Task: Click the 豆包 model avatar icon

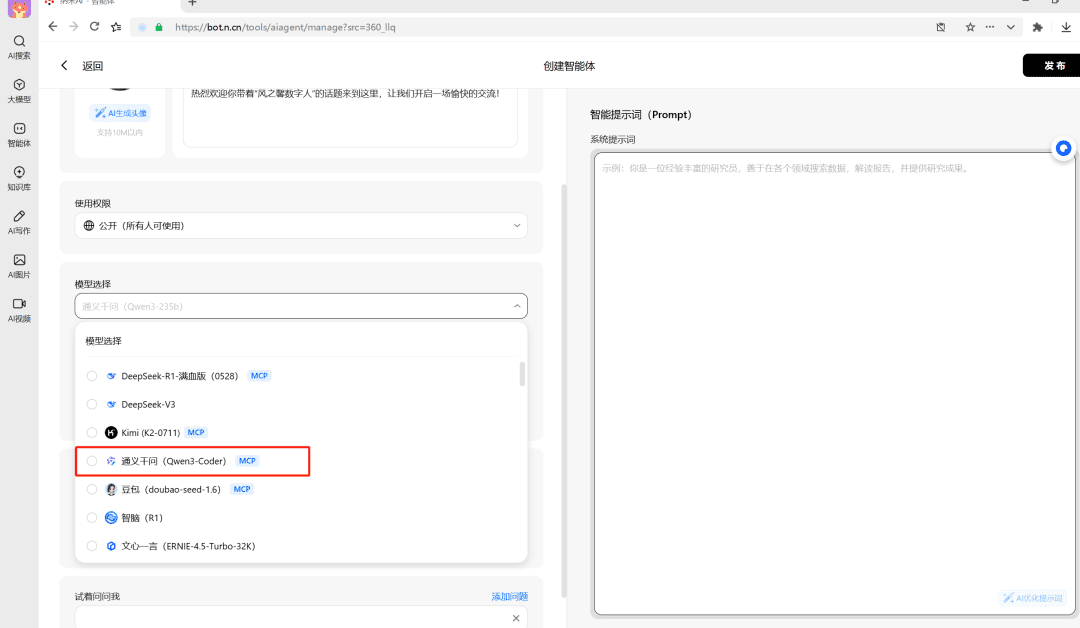Action: tap(111, 489)
